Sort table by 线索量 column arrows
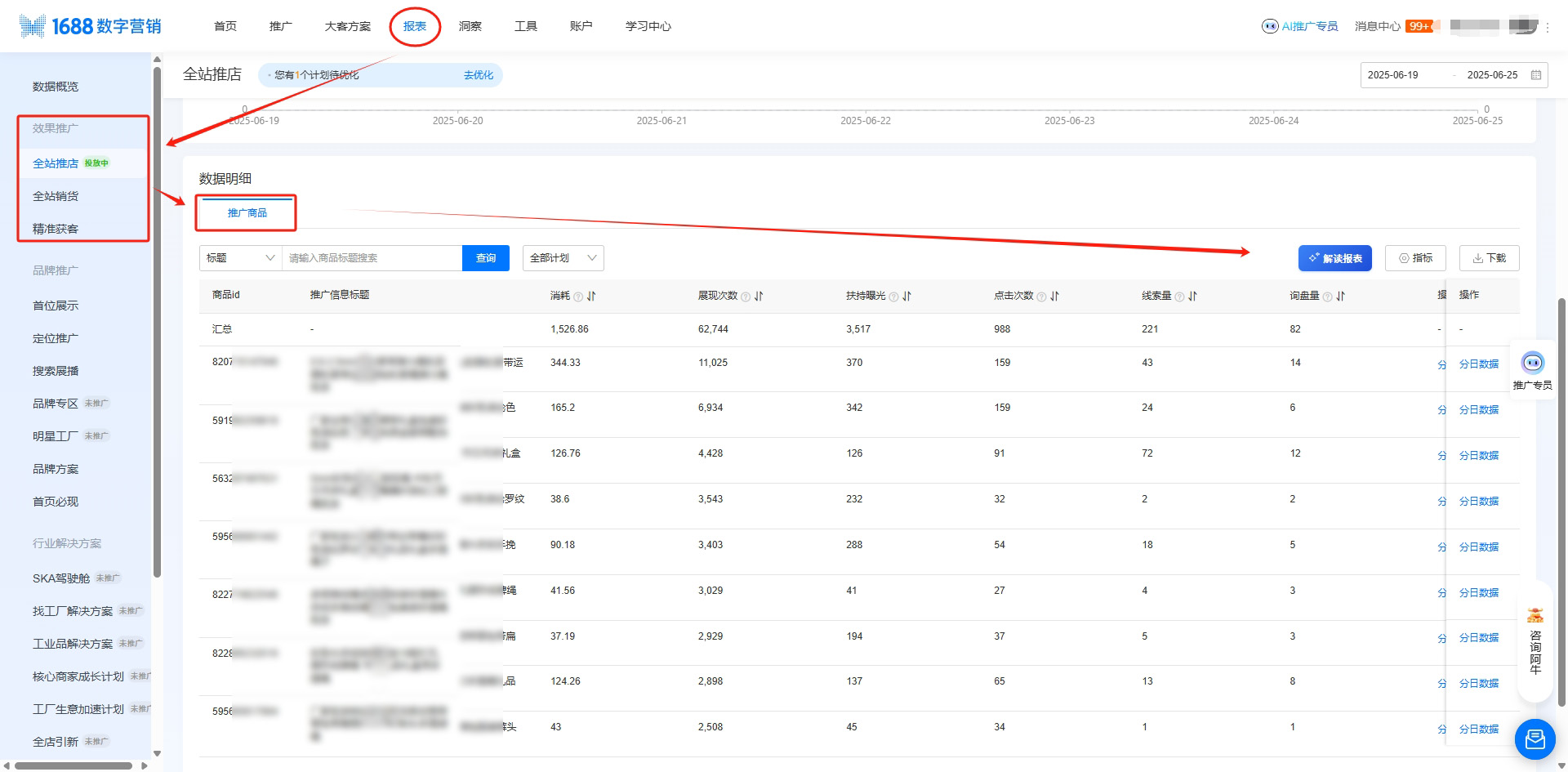 pyautogui.click(x=1192, y=296)
